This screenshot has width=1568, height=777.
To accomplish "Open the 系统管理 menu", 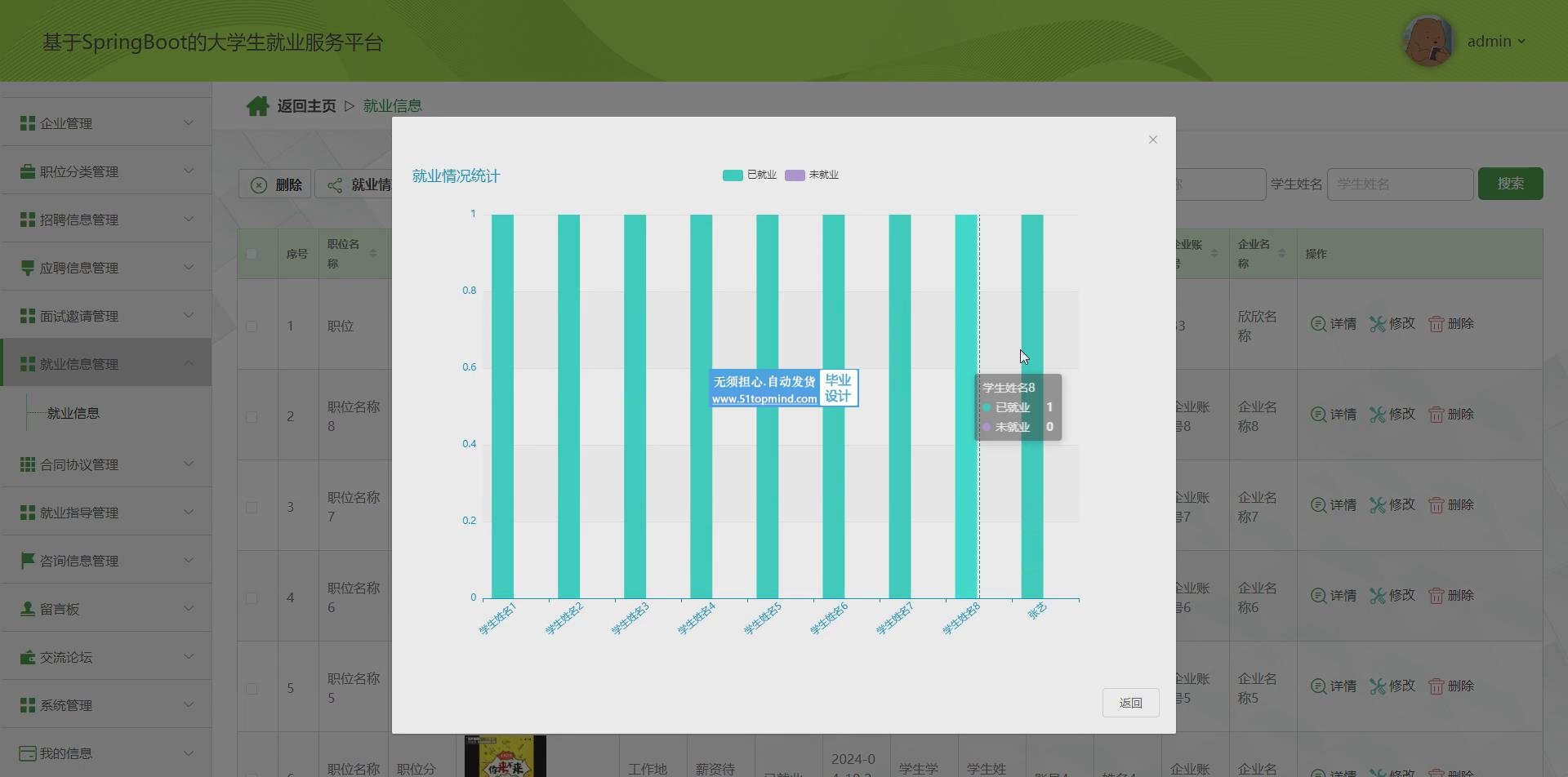I will click(106, 704).
